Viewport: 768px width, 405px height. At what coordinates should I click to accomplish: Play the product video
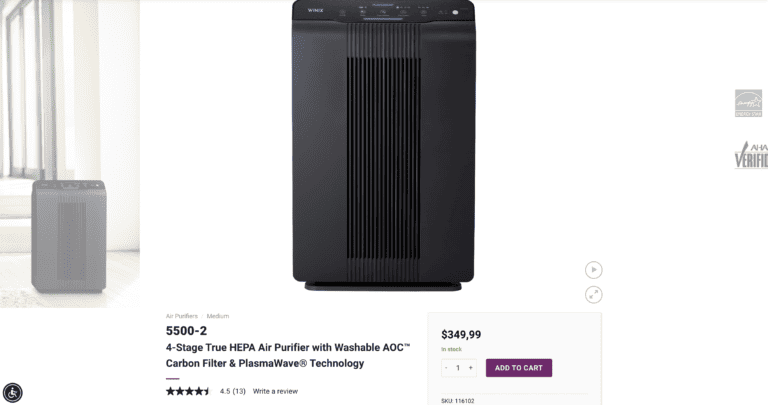[x=594, y=270]
